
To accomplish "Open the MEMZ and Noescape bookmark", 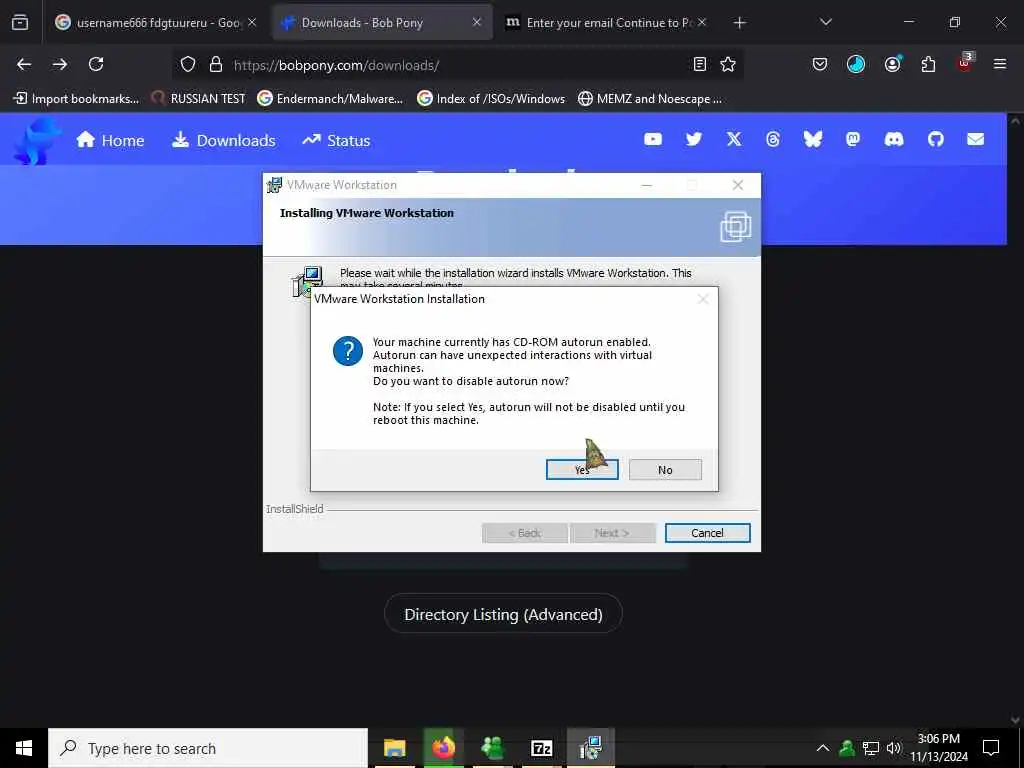I will coord(650,99).
